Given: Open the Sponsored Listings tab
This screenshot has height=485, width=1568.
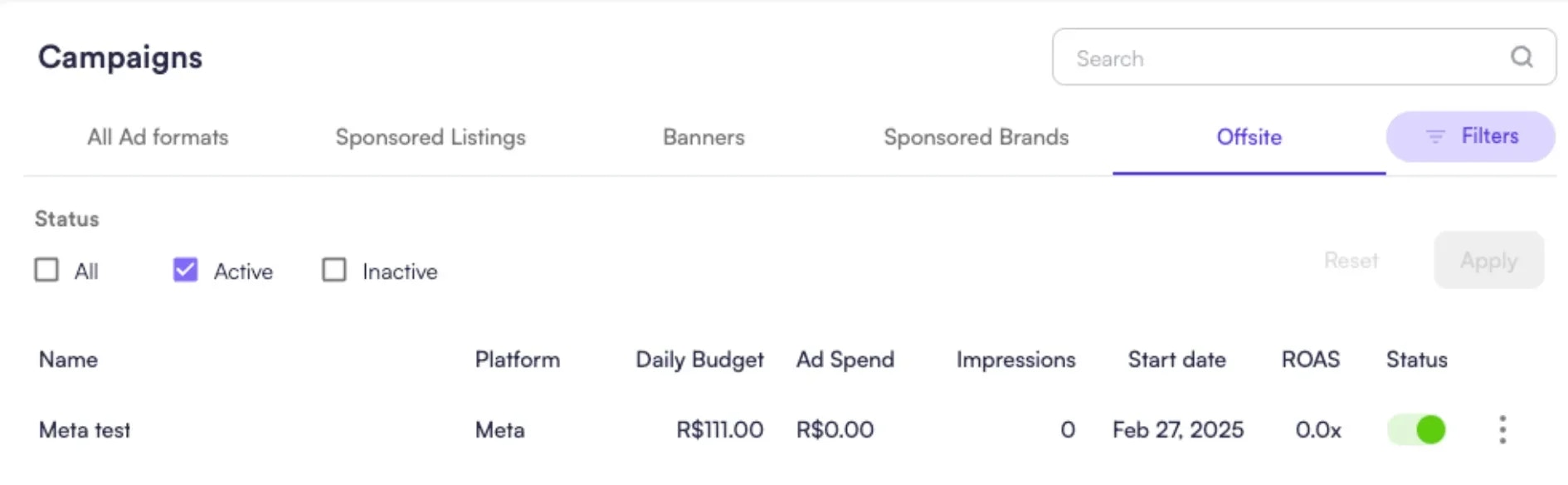Looking at the screenshot, I should click(x=430, y=137).
